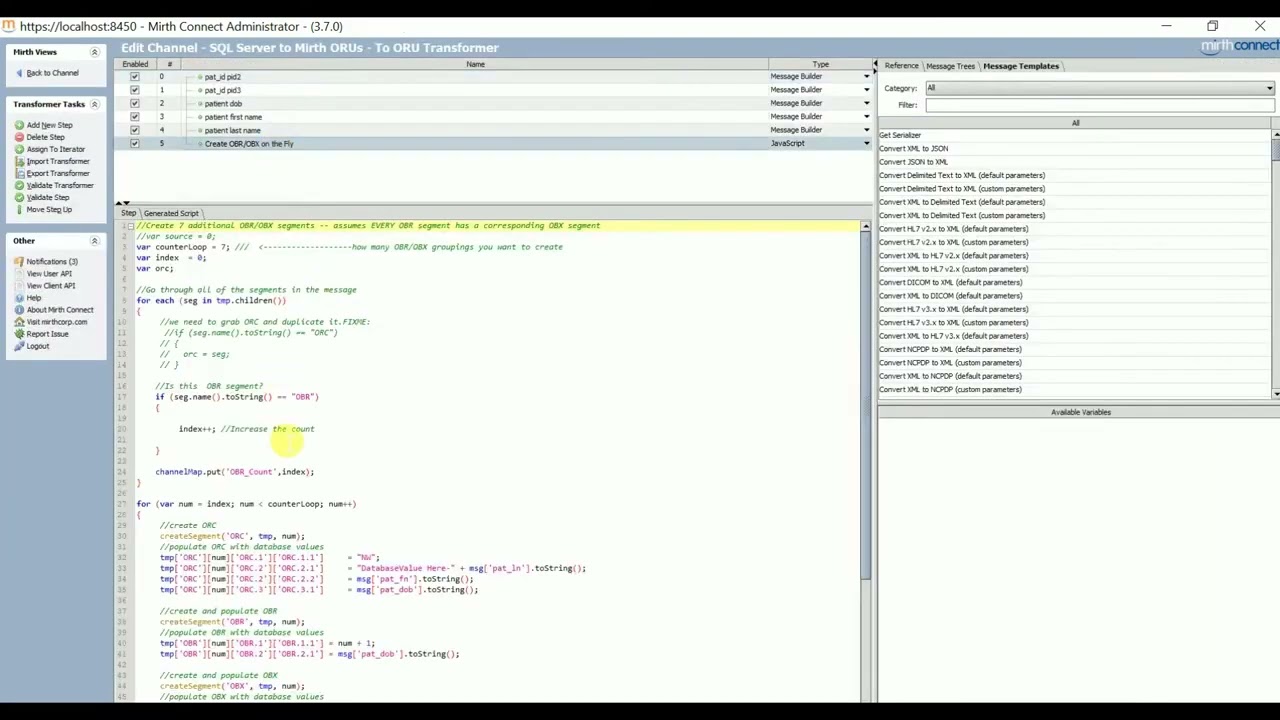Open Type dropdown for patient last name row

(x=867, y=130)
